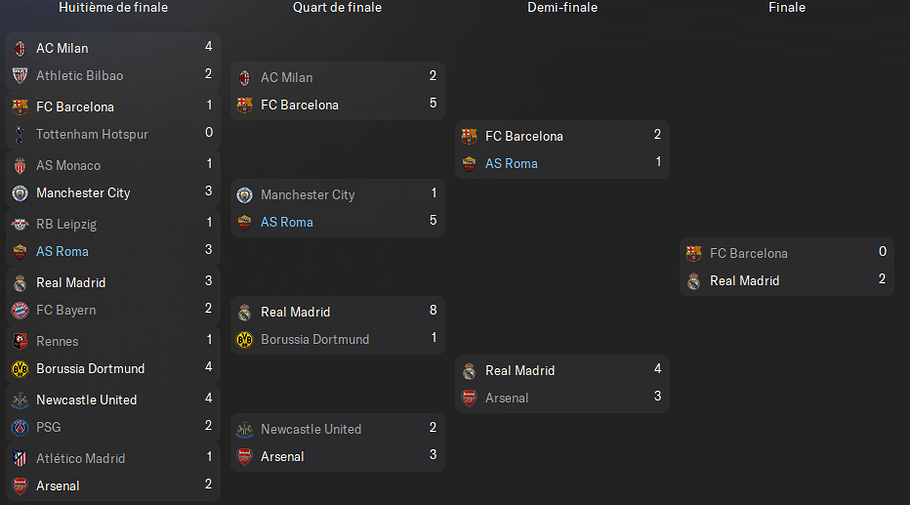Open AS Roma link in Demi-finale
The image size is (910, 505).
point(511,164)
